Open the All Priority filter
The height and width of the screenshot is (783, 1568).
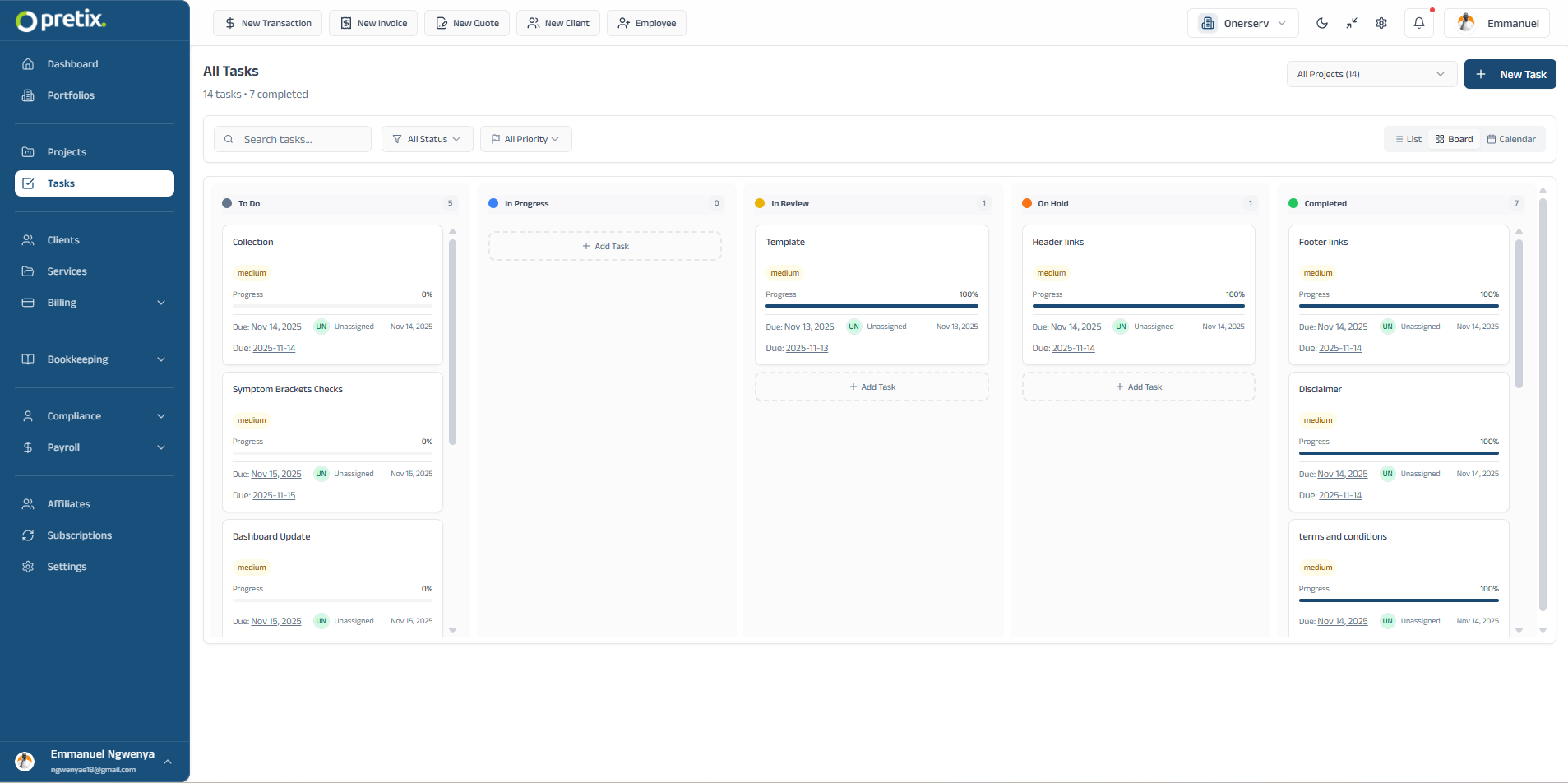click(525, 138)
